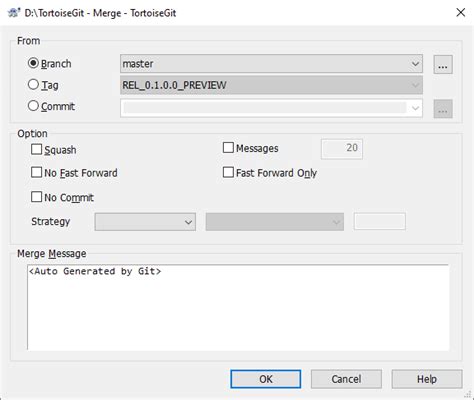This screenshot has height=400, width=474.
Task: Click the OK button
Action: click(266, 379)
